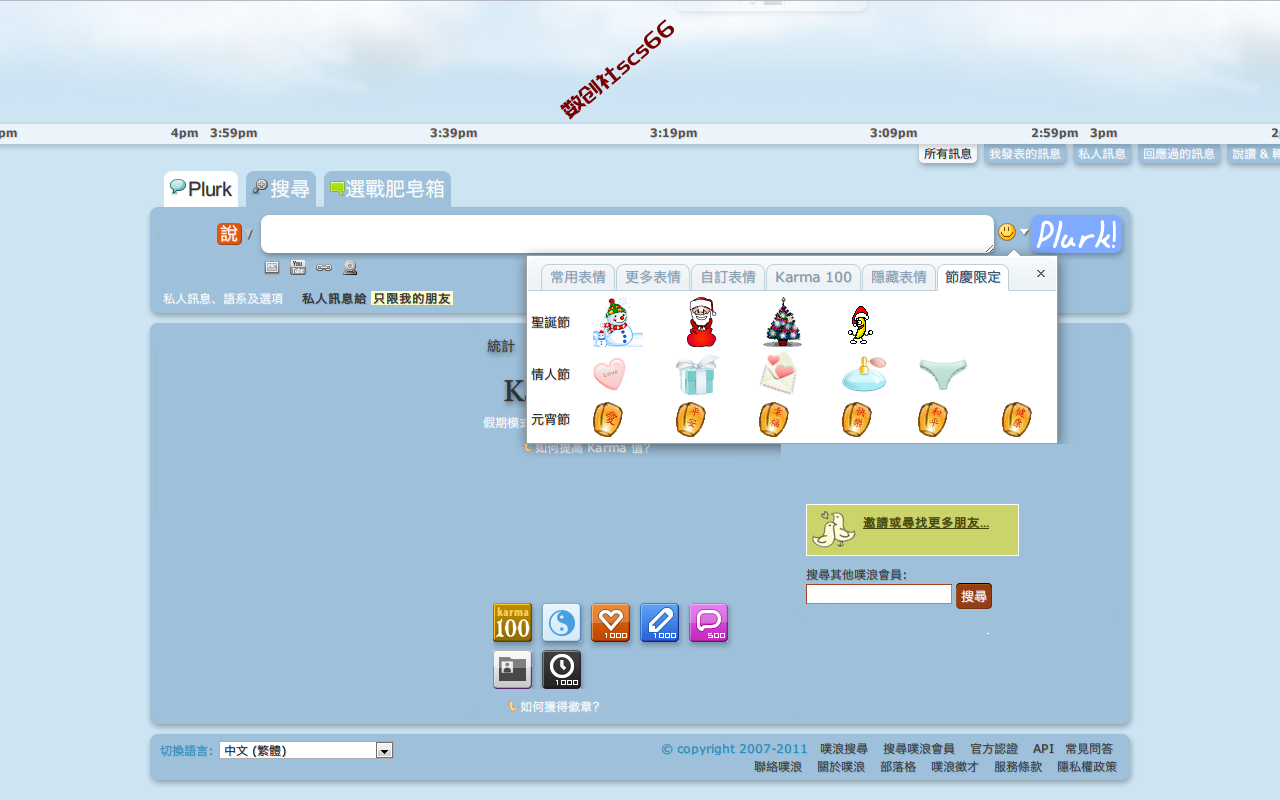Screen dimensions: 1280x800
Task: Insert the 和平 sky lantern emoticon
Action: click(933, 419)
